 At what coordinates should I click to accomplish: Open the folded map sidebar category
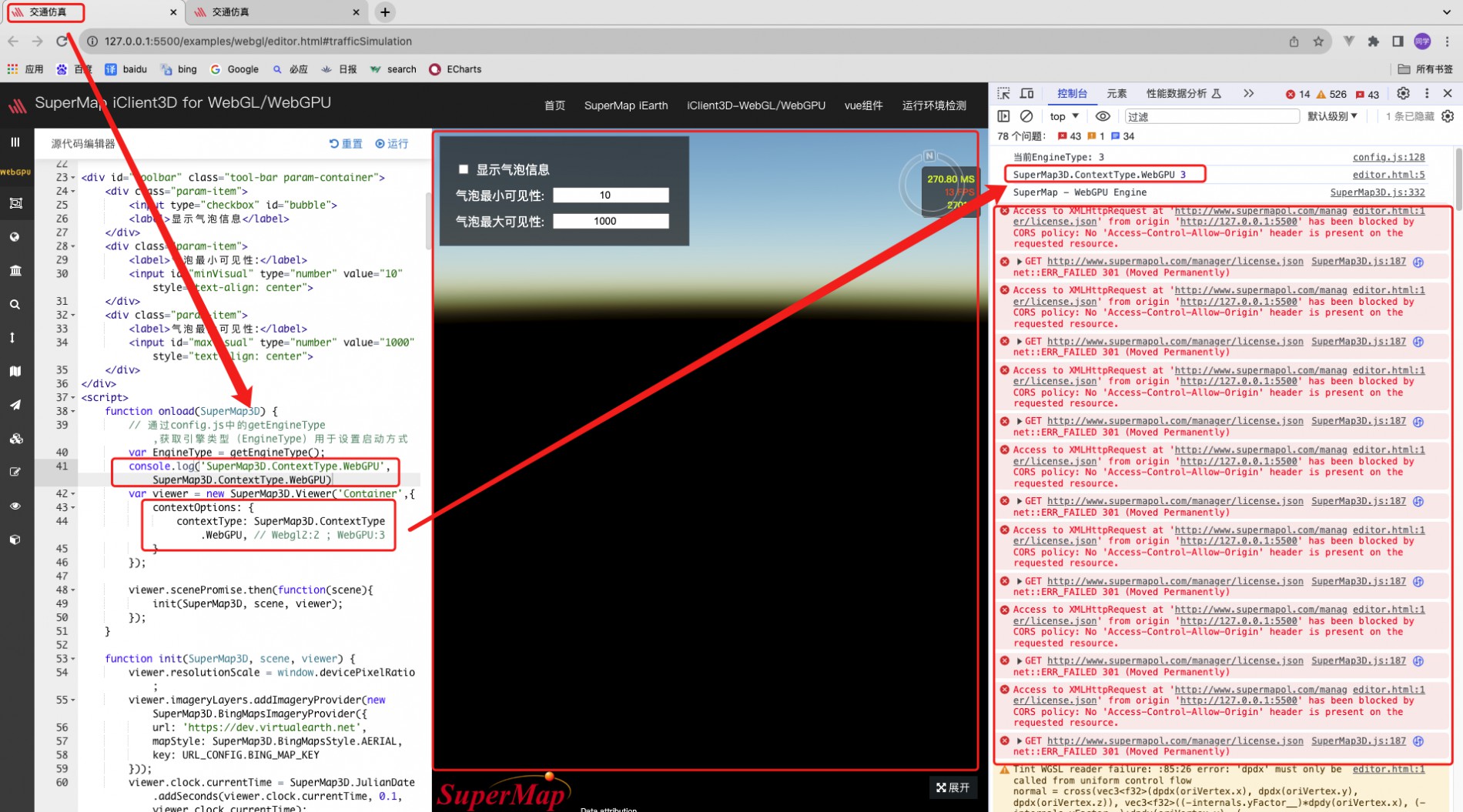pos(15,371)
